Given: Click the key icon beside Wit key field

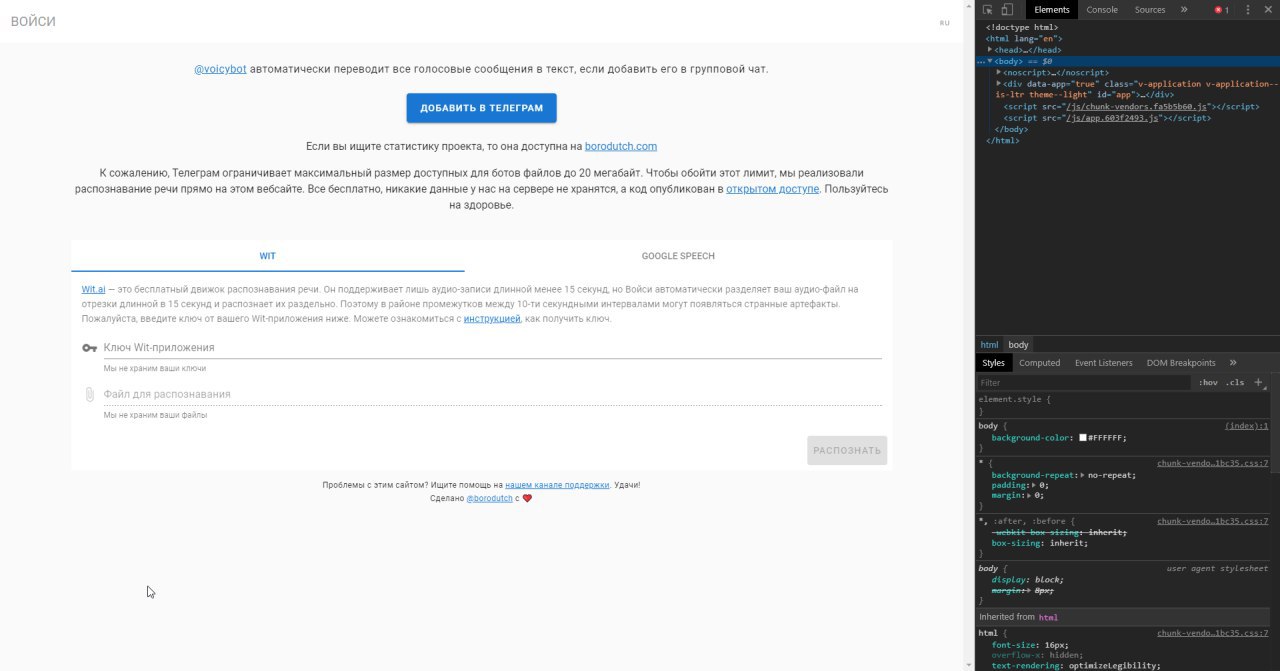Looking at the screenshot, I should (x=89, y=348).
